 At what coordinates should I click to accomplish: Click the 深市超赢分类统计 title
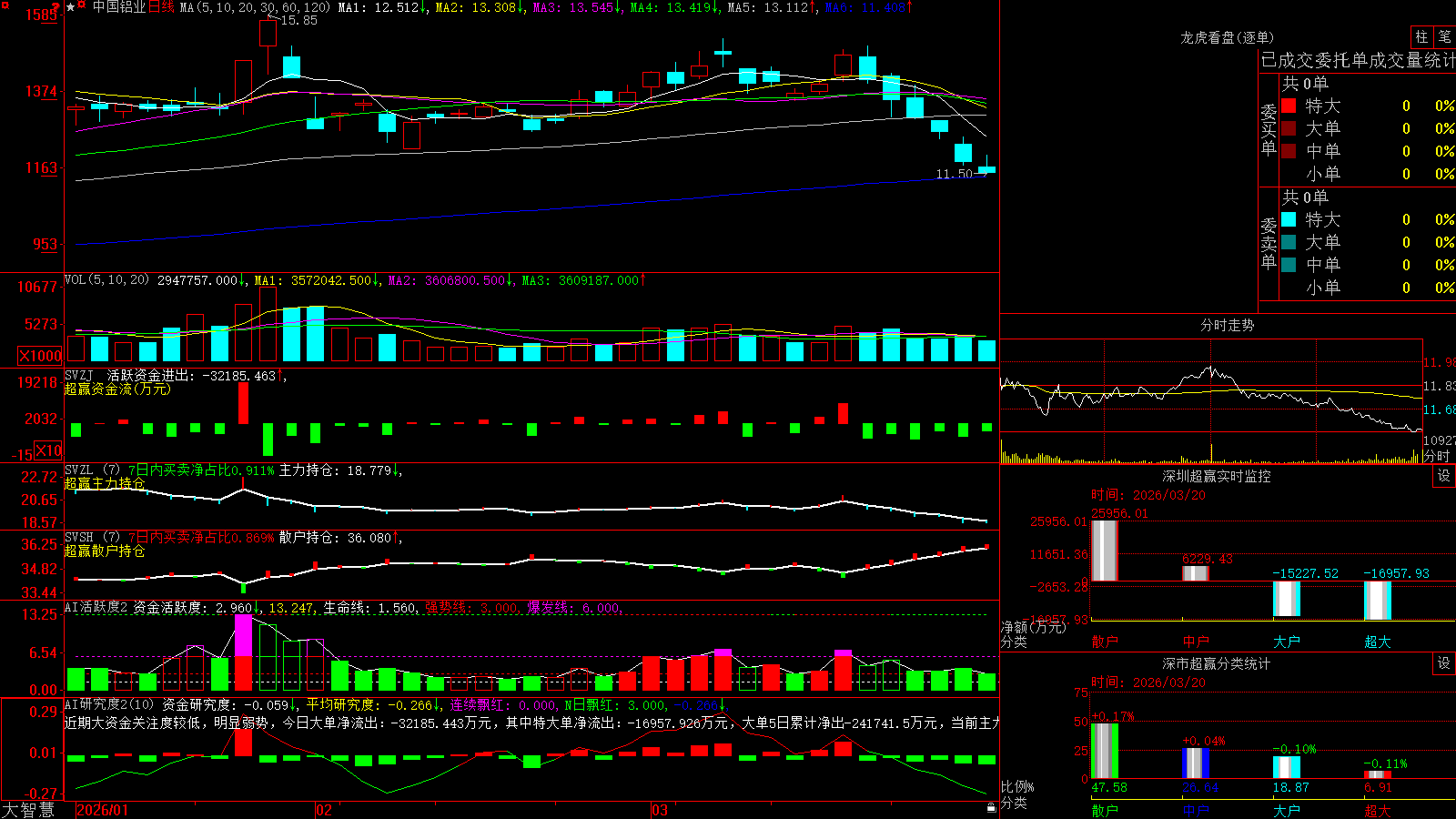(1217, 663)
